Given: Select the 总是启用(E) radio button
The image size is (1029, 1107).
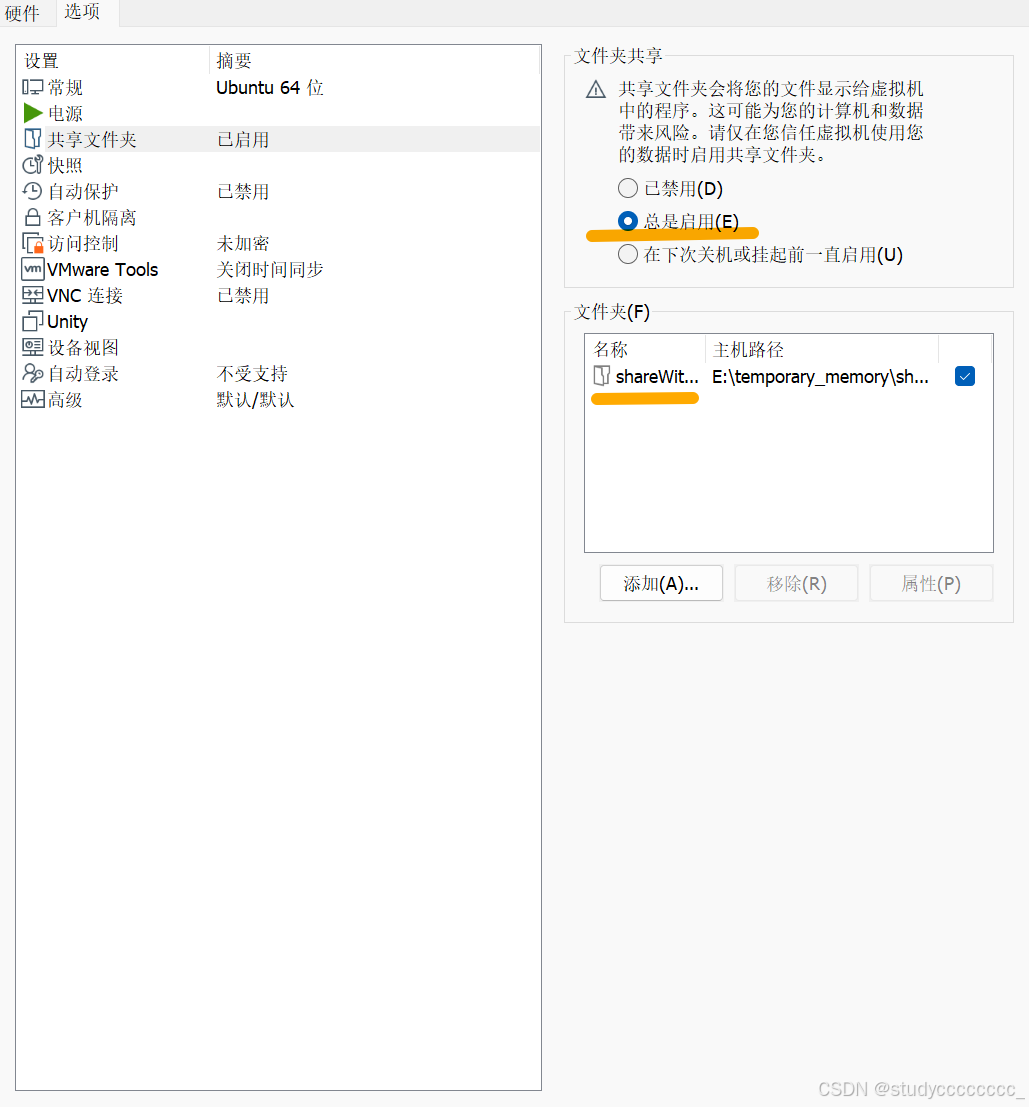Looking at the screenshot, I should pyautogui.click(x=627, y=221).
